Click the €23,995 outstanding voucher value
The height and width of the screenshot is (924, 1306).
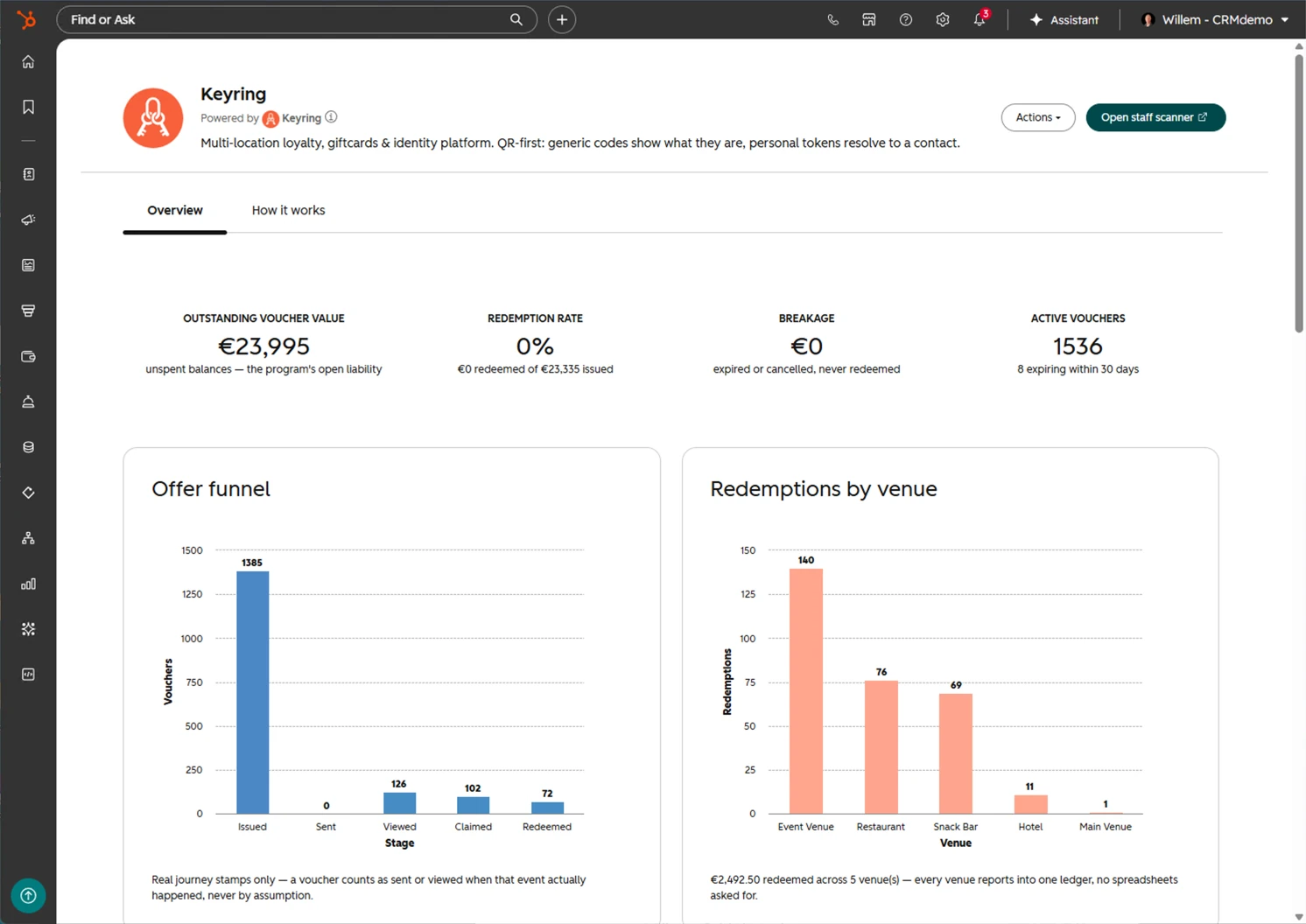point(263,346)
